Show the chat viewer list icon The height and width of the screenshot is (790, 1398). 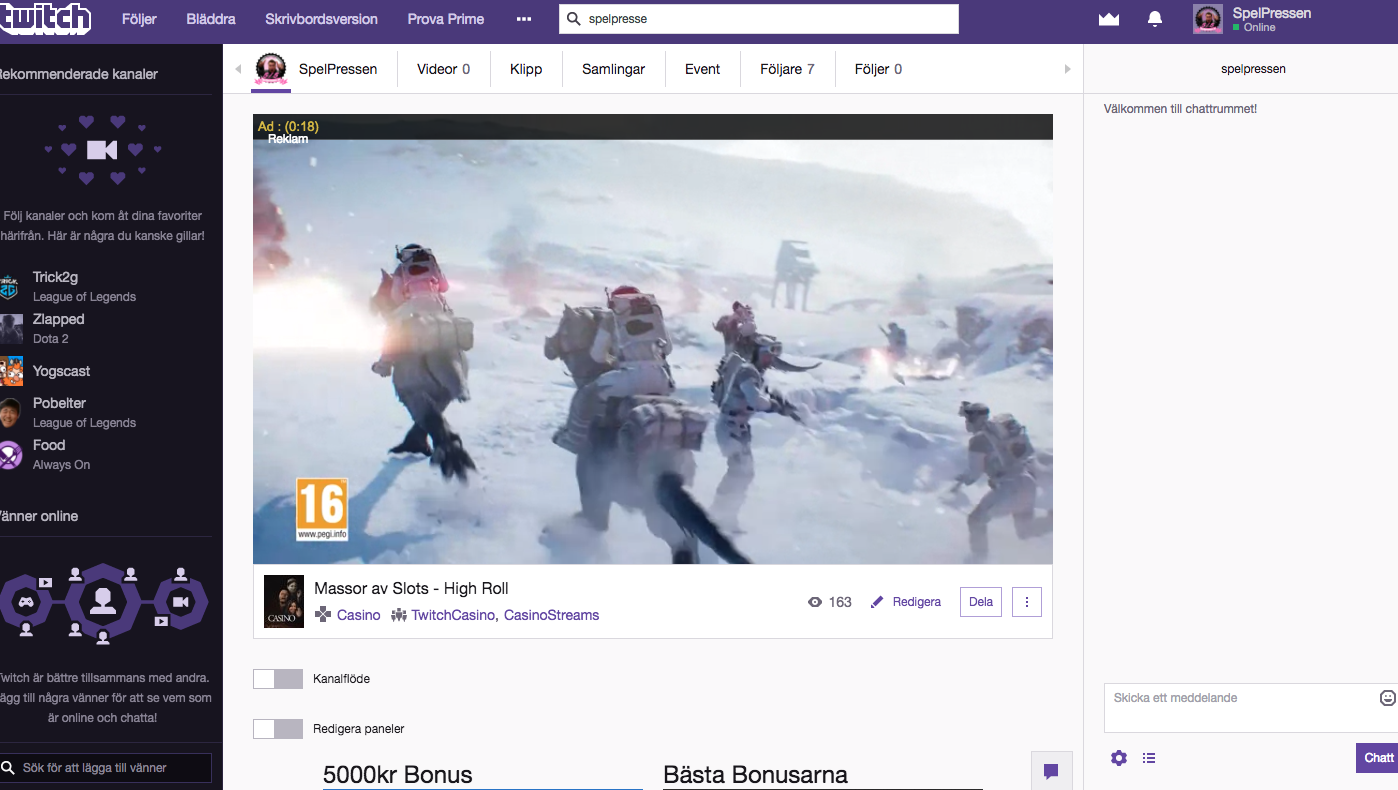point(1149,758)
